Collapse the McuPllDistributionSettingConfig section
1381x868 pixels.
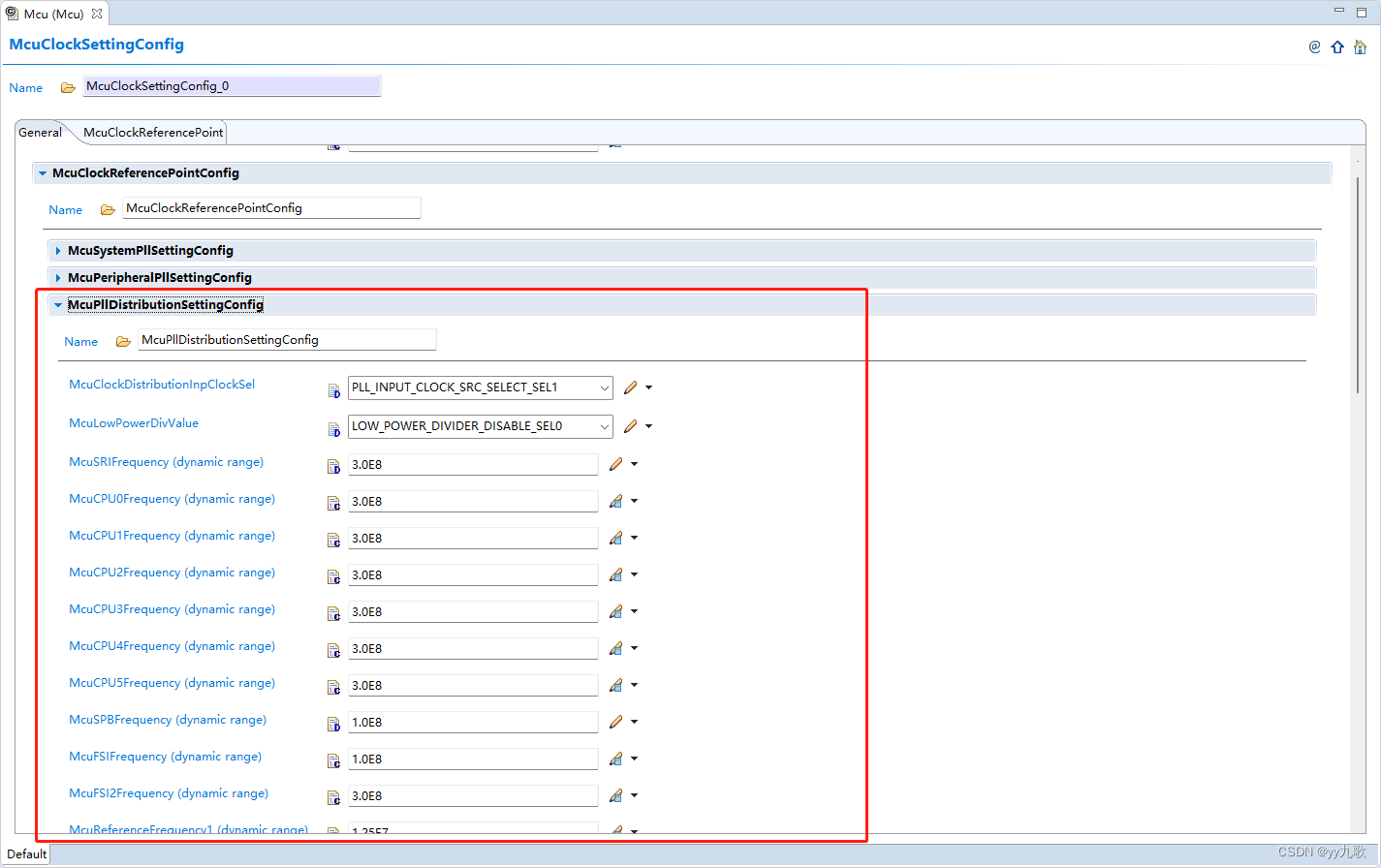[x=58, y=305]
